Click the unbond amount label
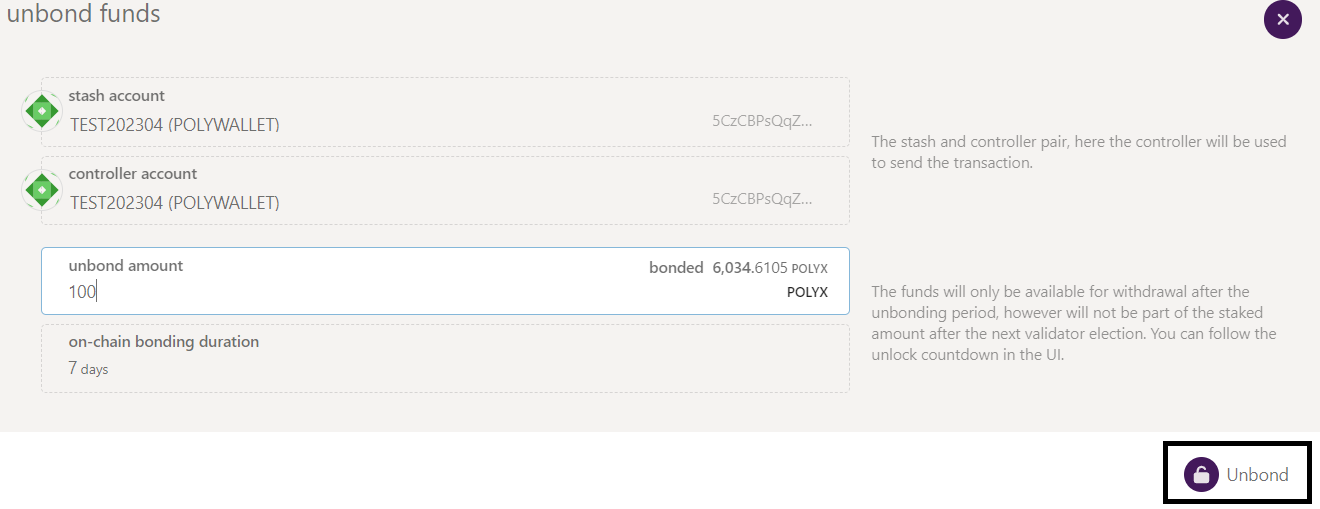The image size is (1320, 509). pos(126,266)
